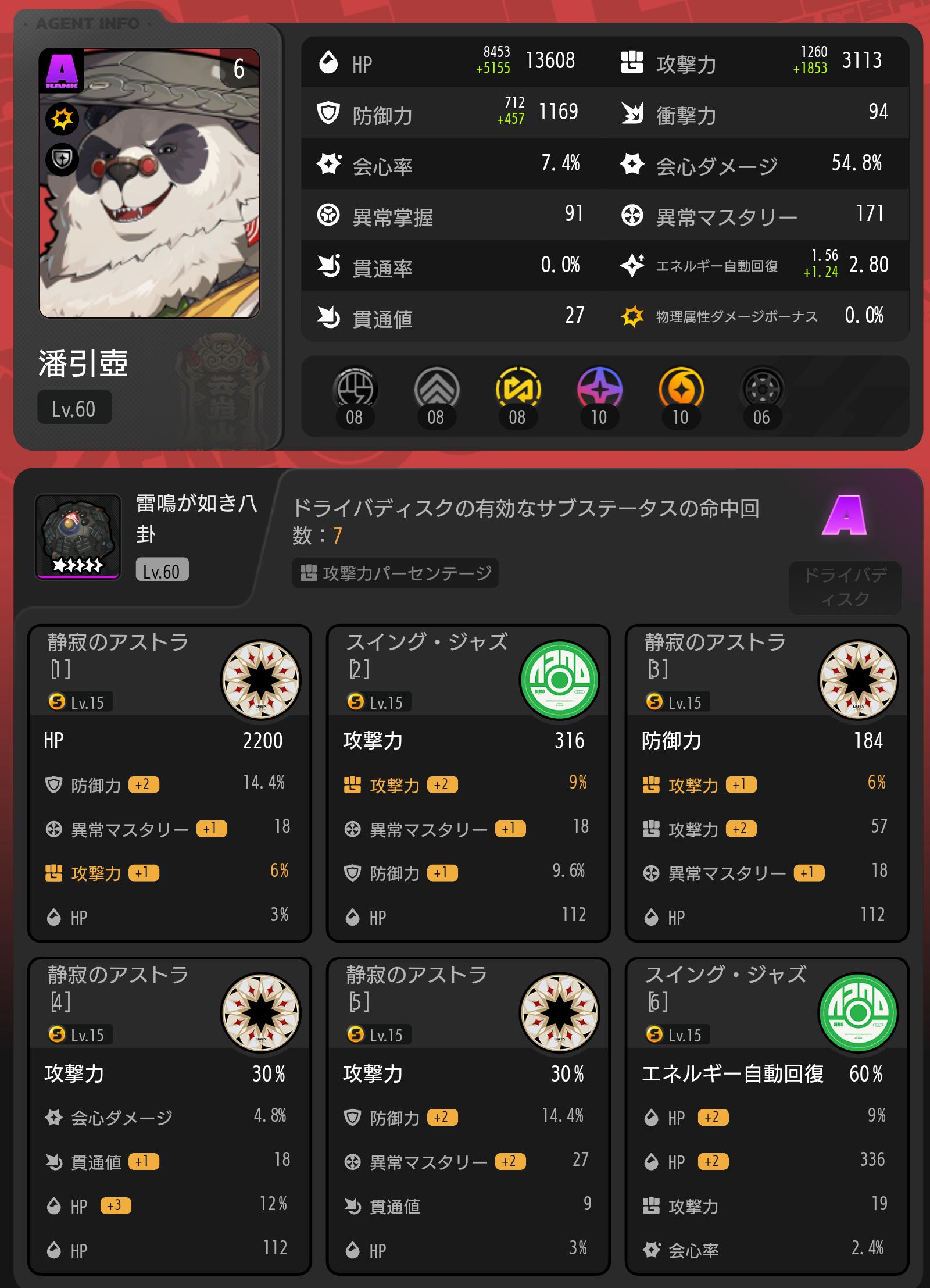This screenshot has width=930, height=1288.
Task: Click the basic attack skill icon level 08
Action: (355, 388)
